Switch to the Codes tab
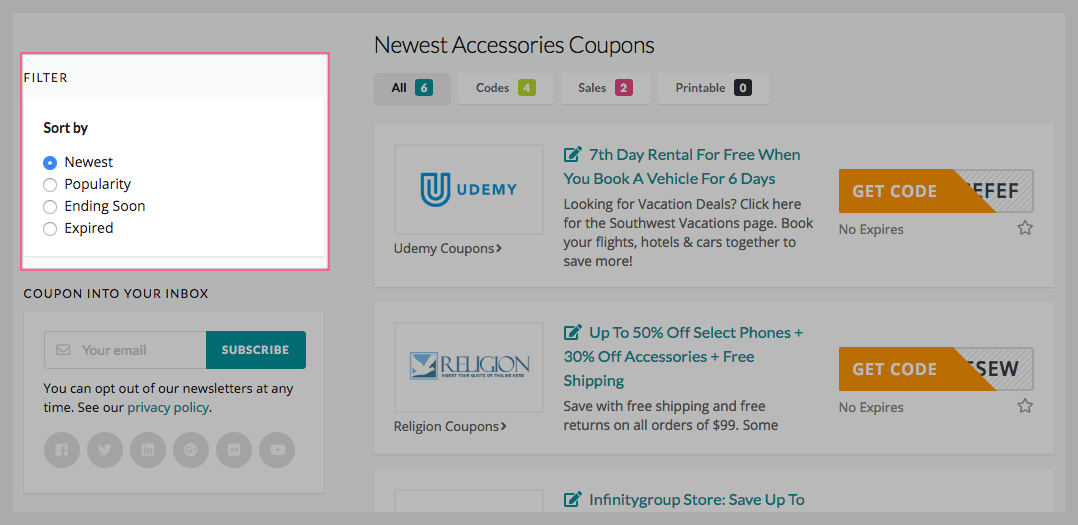This screenshot has width=1078, height=525. tap(505, 88)
